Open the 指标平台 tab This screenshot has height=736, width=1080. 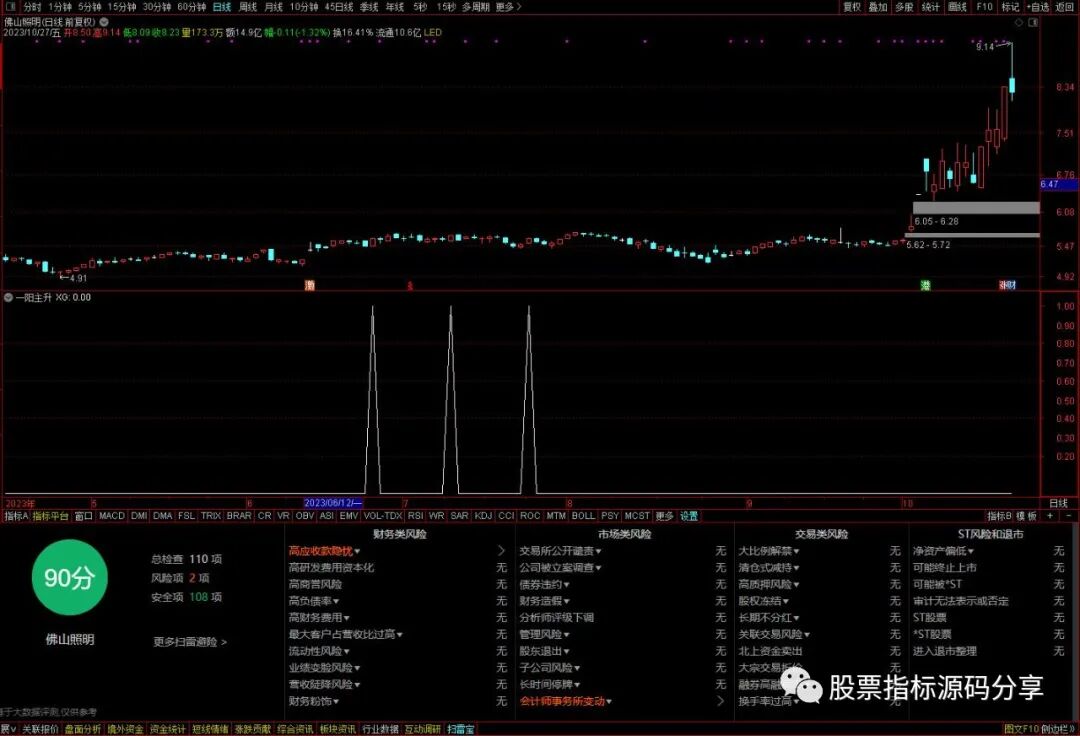pyautogui.click(x=51, y=516)
